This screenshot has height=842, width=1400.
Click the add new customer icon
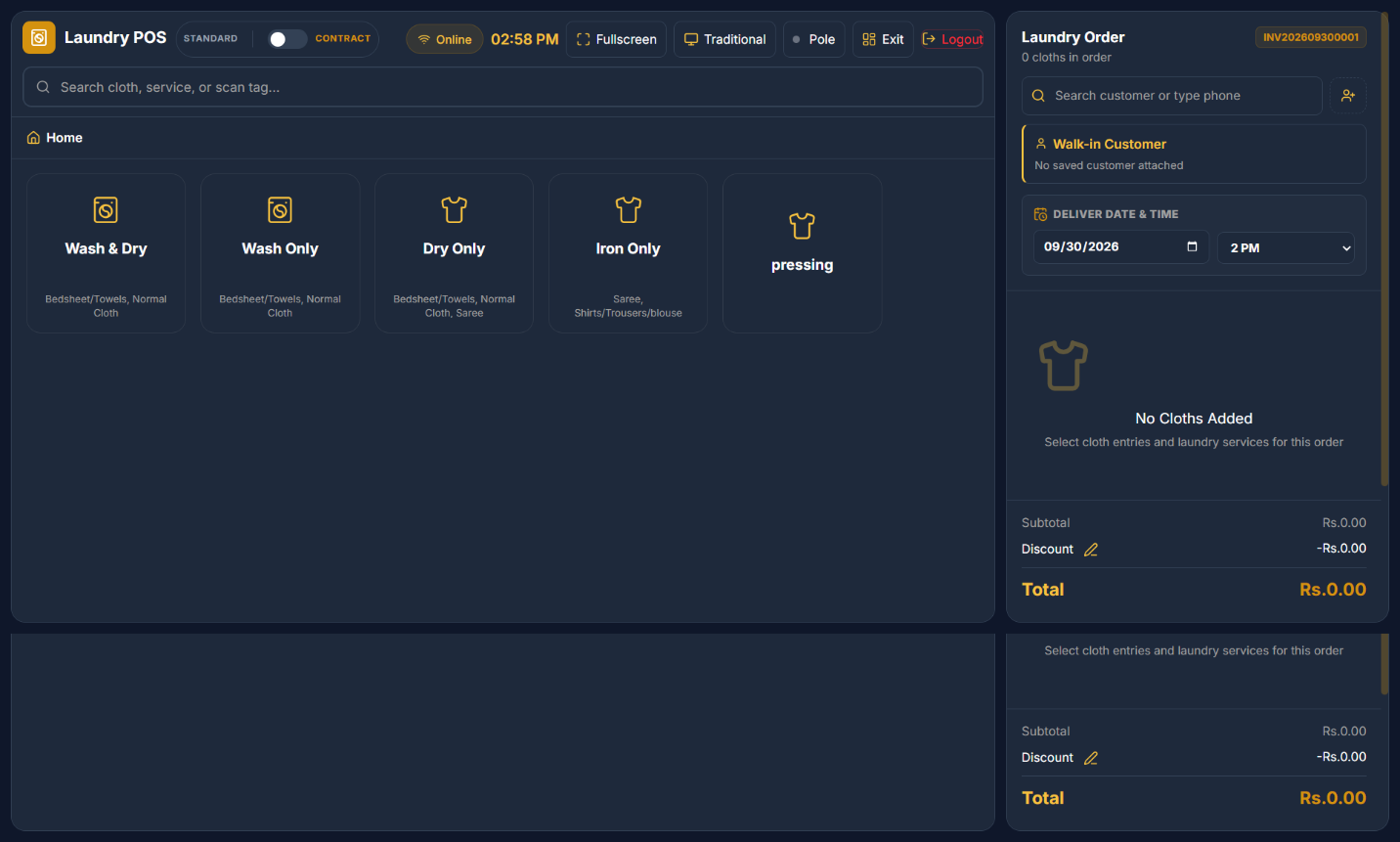pos(1348,96)
